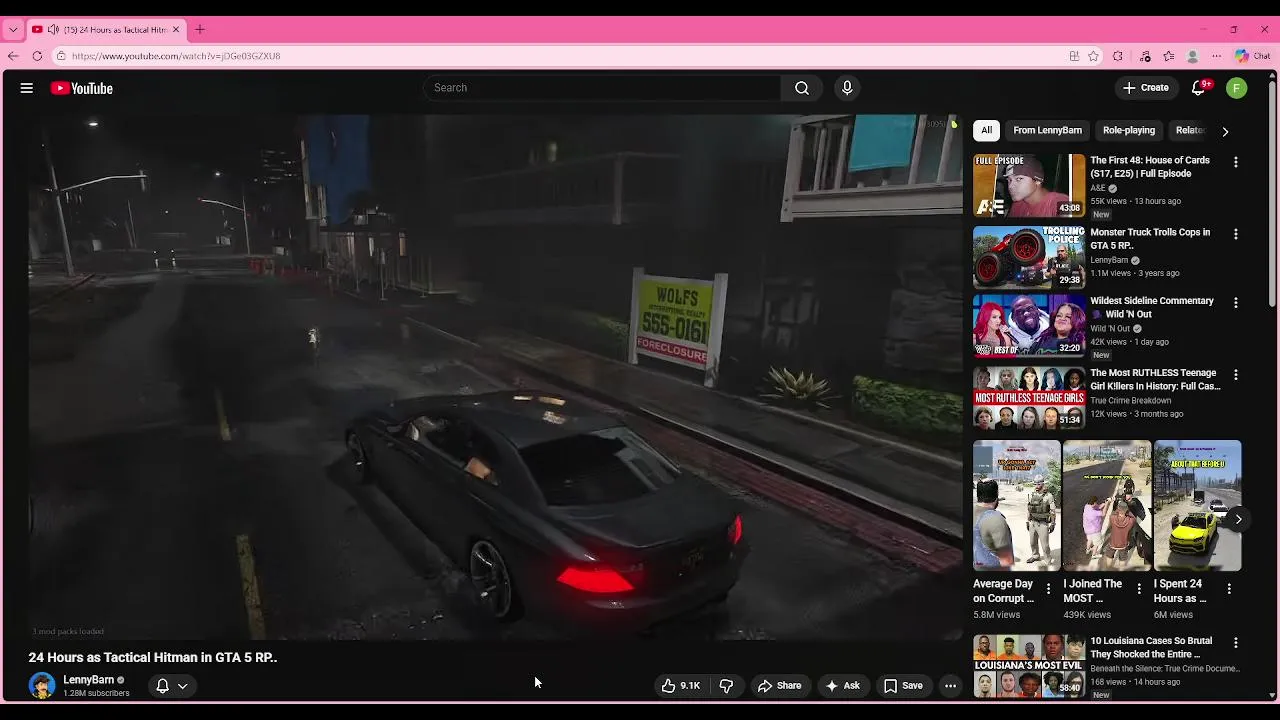Start voice search with the microphone icon
Screen dimensions: 1280x720
pyautogui.click(x=847, y=88)
